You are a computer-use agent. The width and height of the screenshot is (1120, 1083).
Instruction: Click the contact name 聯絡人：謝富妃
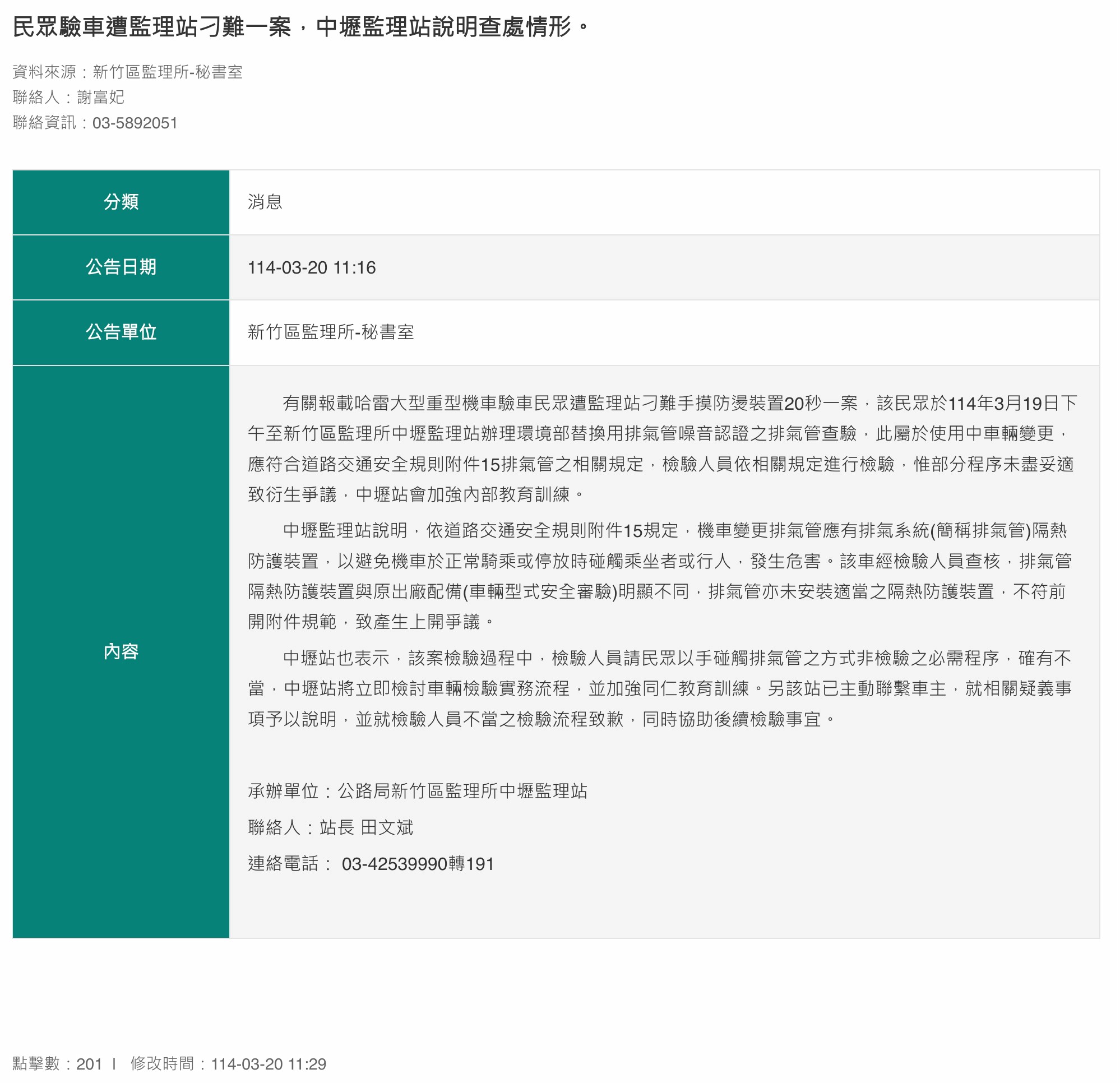click(68, 97)
